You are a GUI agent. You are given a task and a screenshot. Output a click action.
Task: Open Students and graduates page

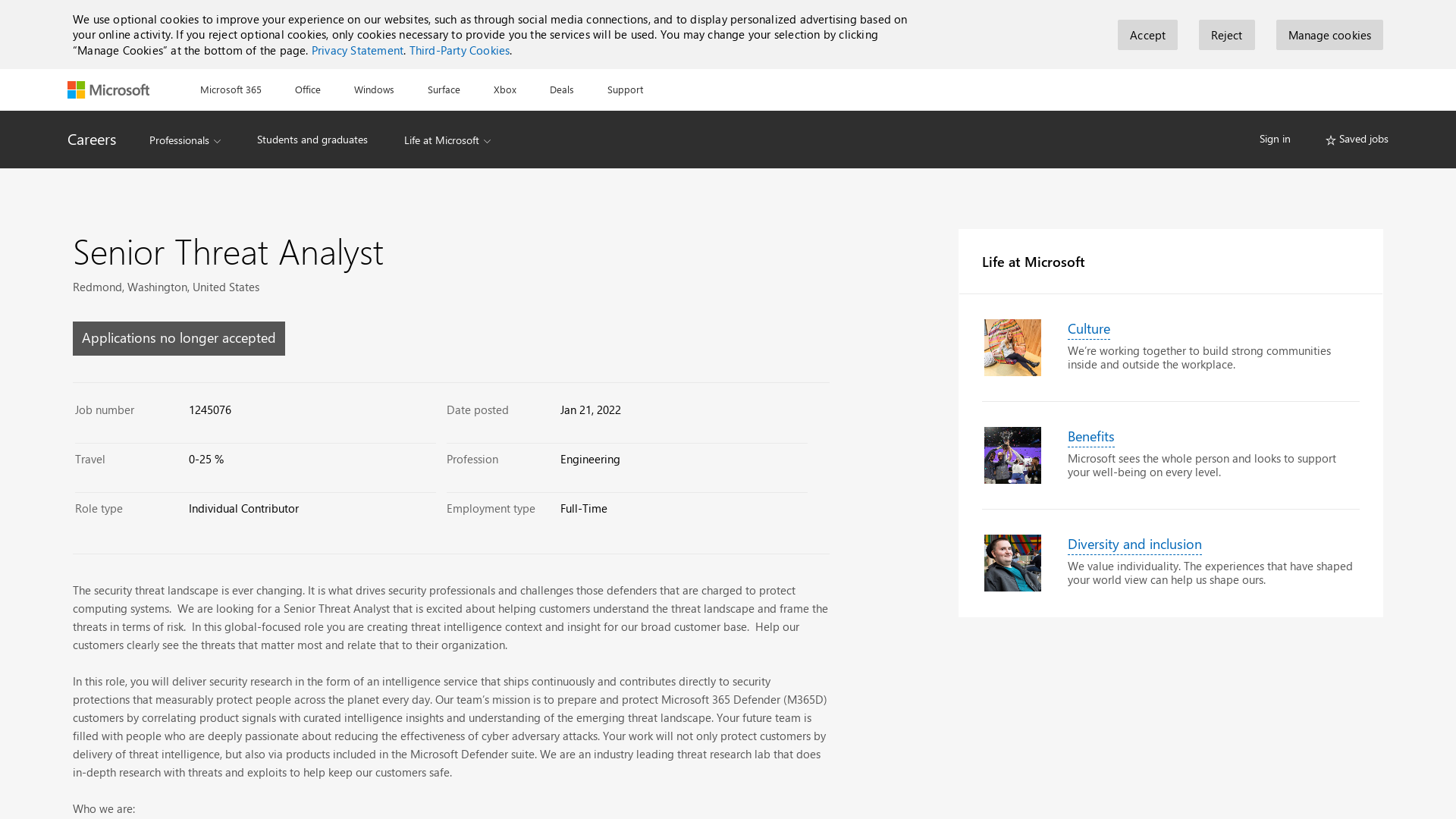coord(312,140)
